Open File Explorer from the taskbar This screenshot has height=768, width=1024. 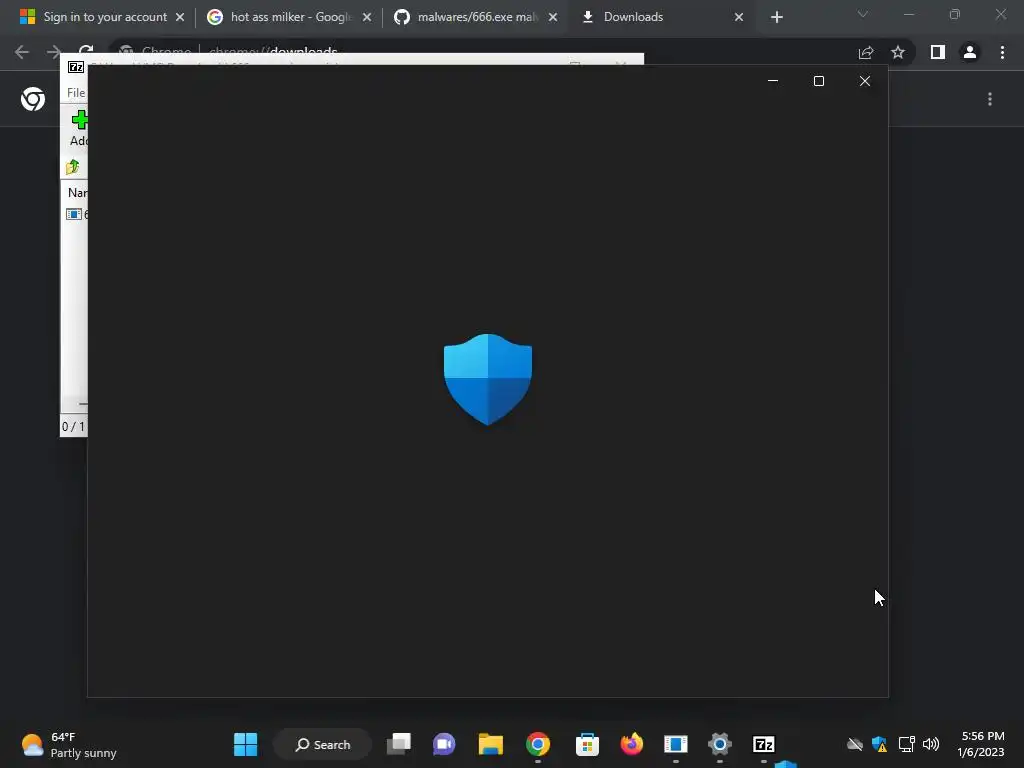(x=490, y=744)
